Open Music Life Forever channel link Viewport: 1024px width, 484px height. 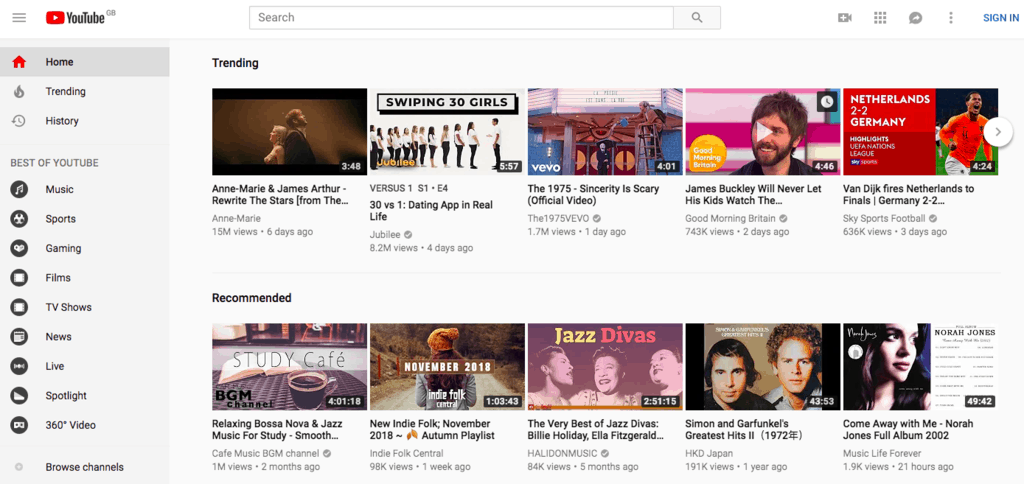tap(882, 453)
